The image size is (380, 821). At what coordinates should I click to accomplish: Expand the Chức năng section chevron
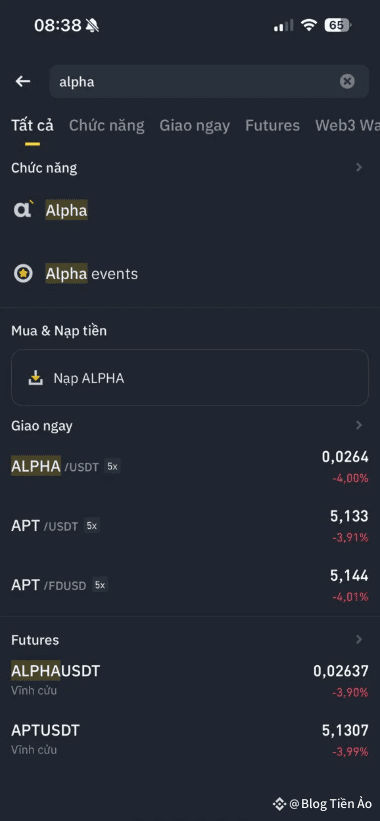coord(359,168)
